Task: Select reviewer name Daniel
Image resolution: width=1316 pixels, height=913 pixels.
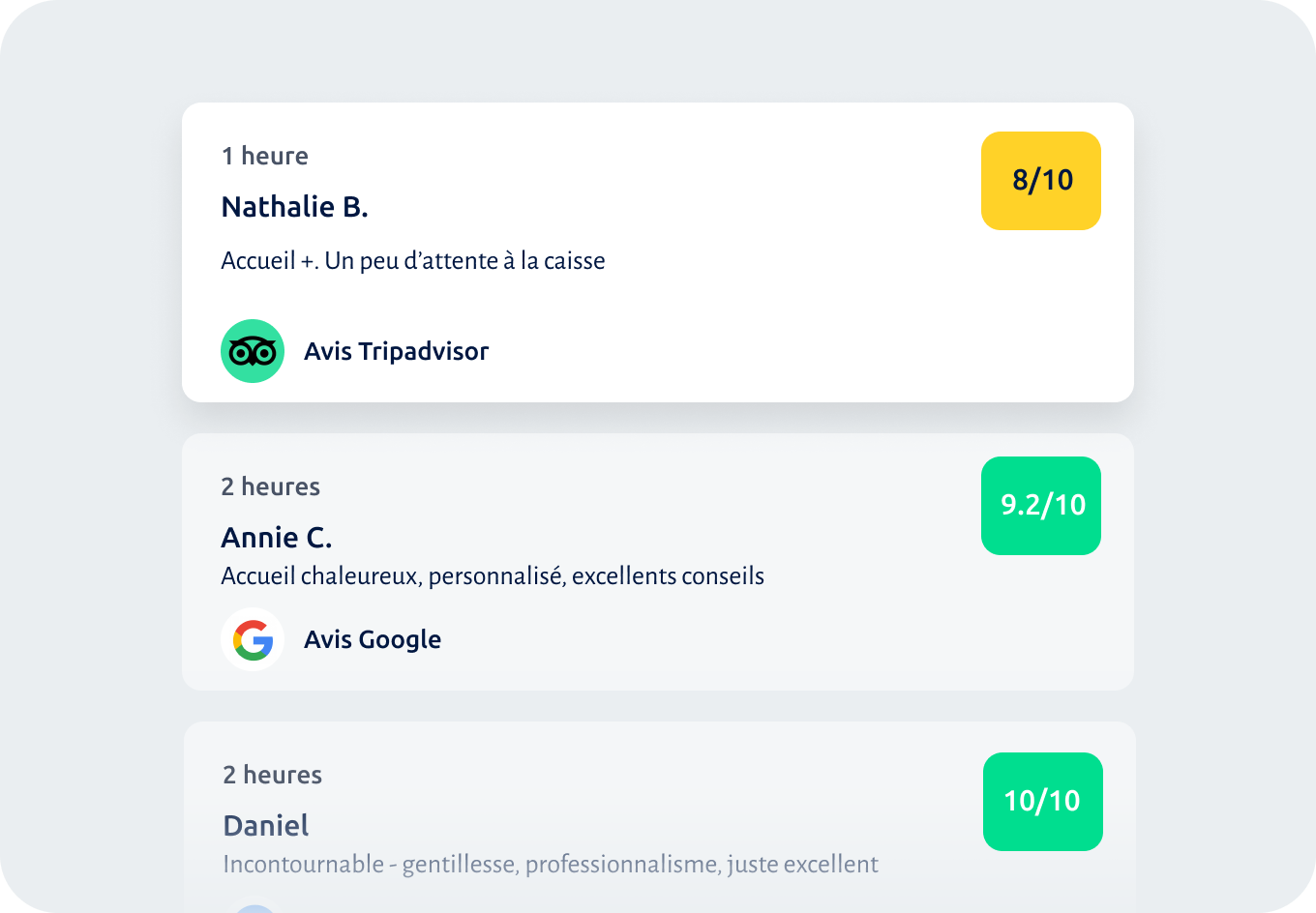Action: pos(266,826)
